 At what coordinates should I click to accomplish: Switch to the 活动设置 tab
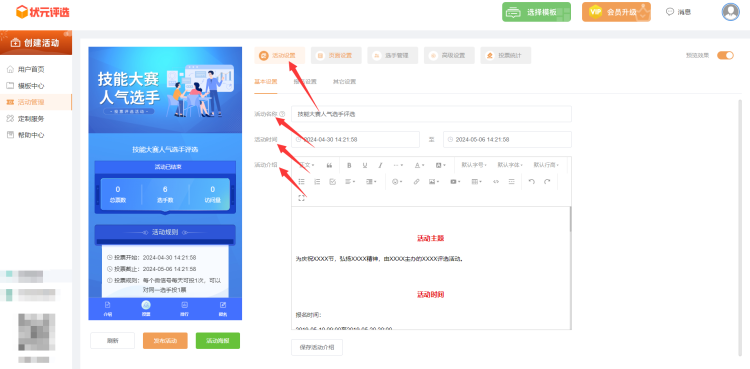click(279, 56)
